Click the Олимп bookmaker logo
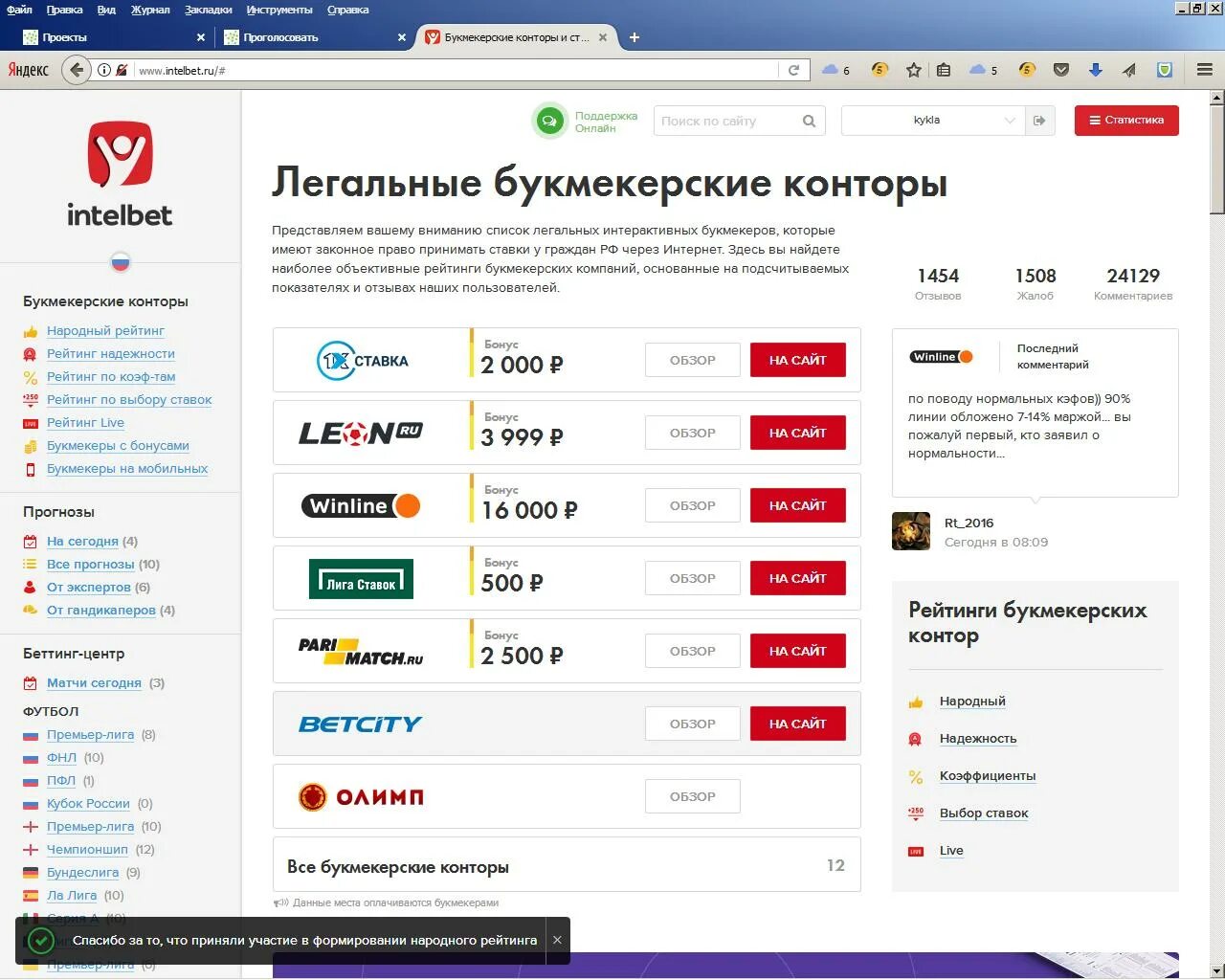This screenshot has height=980, width=1225. click(x=361, y=796)
